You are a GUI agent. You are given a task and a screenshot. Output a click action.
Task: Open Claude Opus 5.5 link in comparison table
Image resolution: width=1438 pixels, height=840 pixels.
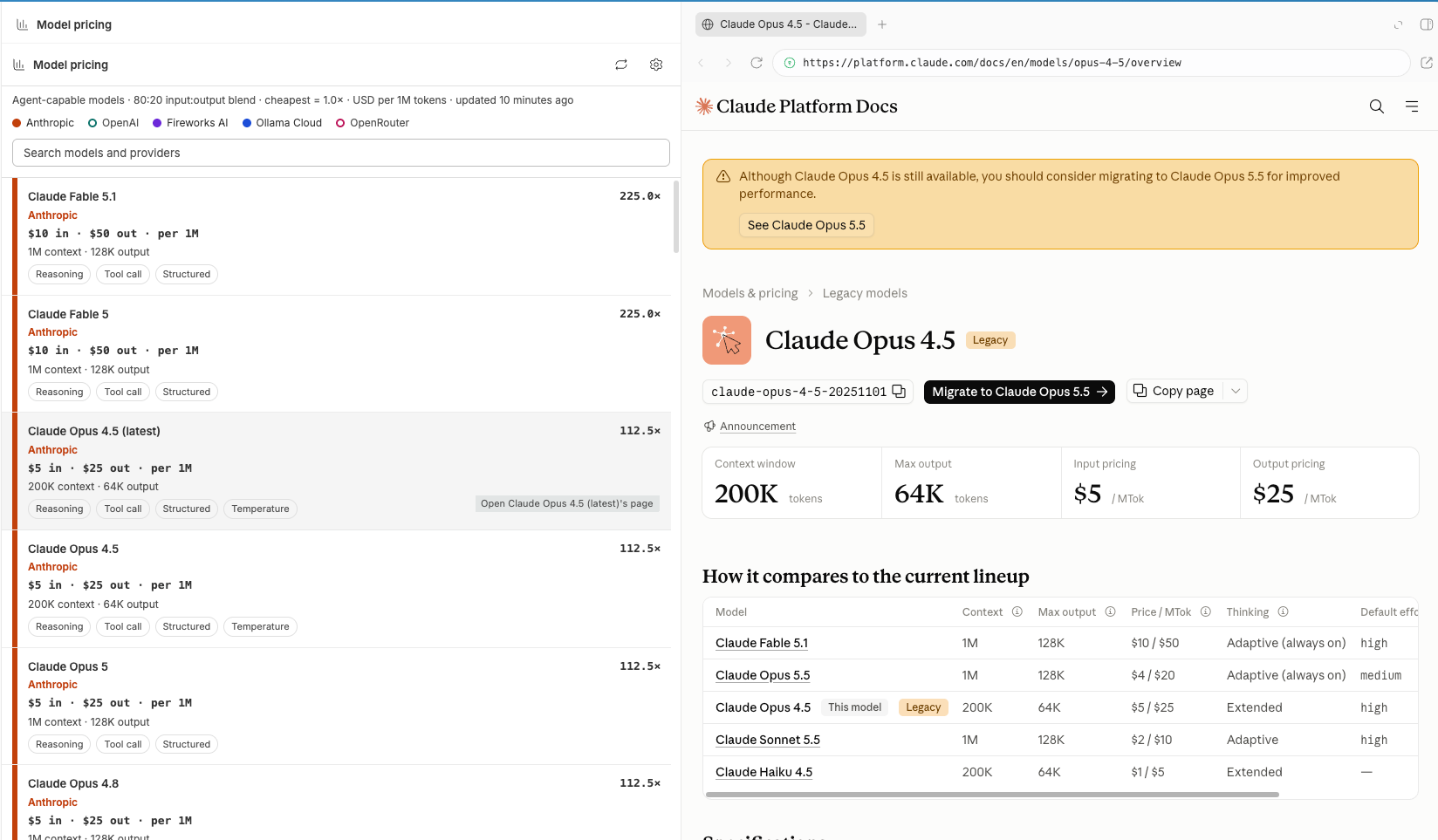[x=763, y=675]
